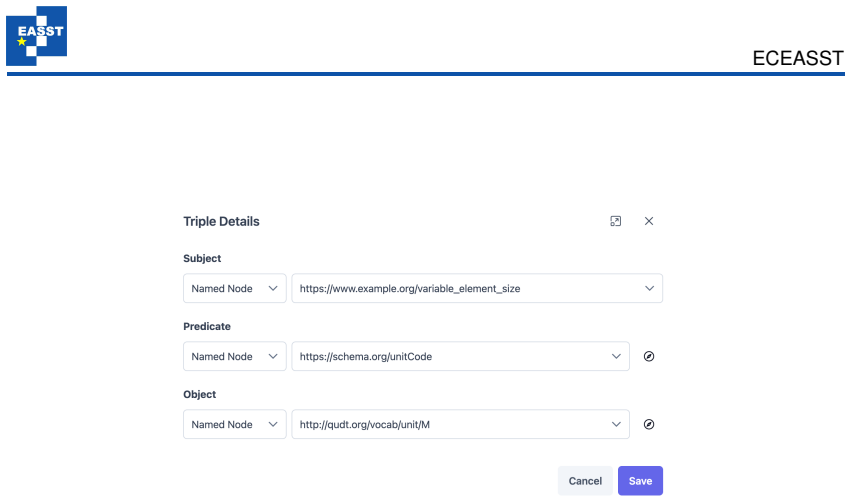
Task: Open the Subject Named Node type dropdown
Action: click(234, 288)
